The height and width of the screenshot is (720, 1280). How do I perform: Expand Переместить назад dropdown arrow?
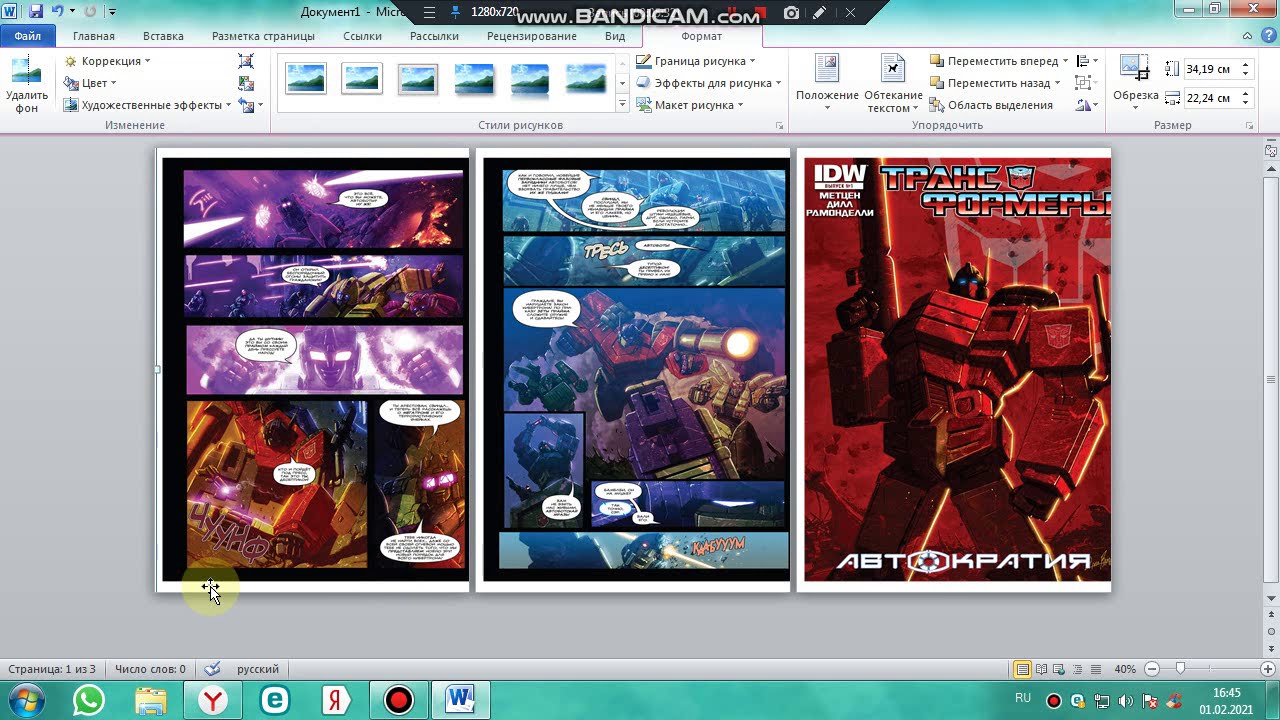coord(1058,83)
